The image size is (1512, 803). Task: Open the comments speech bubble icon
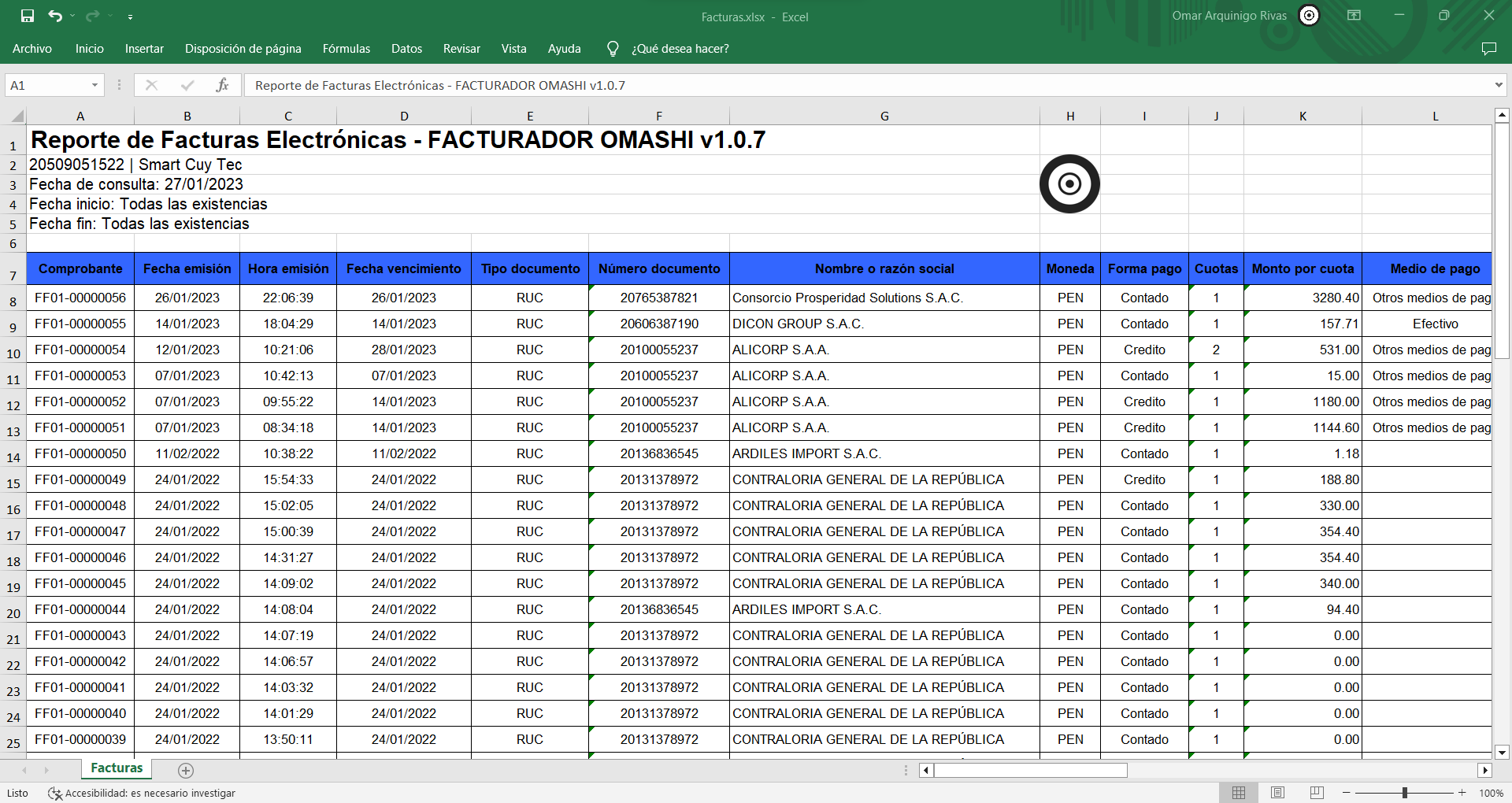pos(1488,49)
